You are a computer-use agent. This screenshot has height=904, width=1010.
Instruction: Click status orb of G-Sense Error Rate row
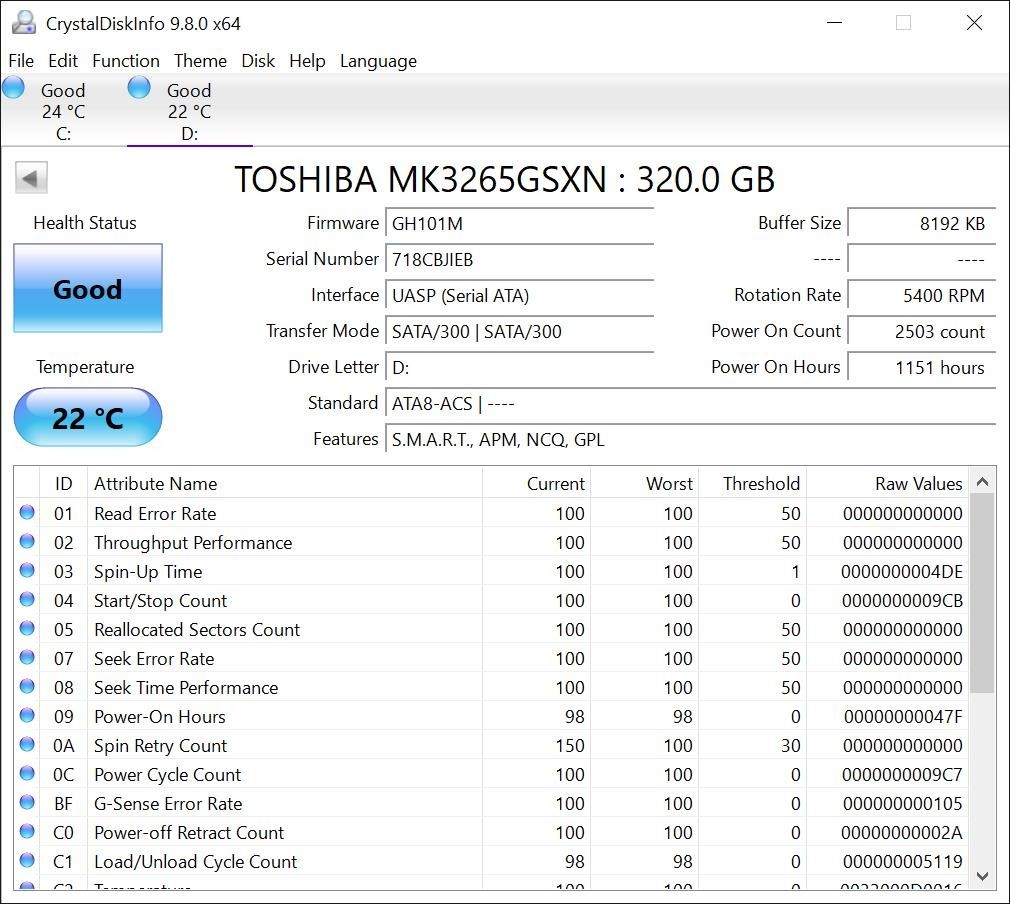[27, 802]
